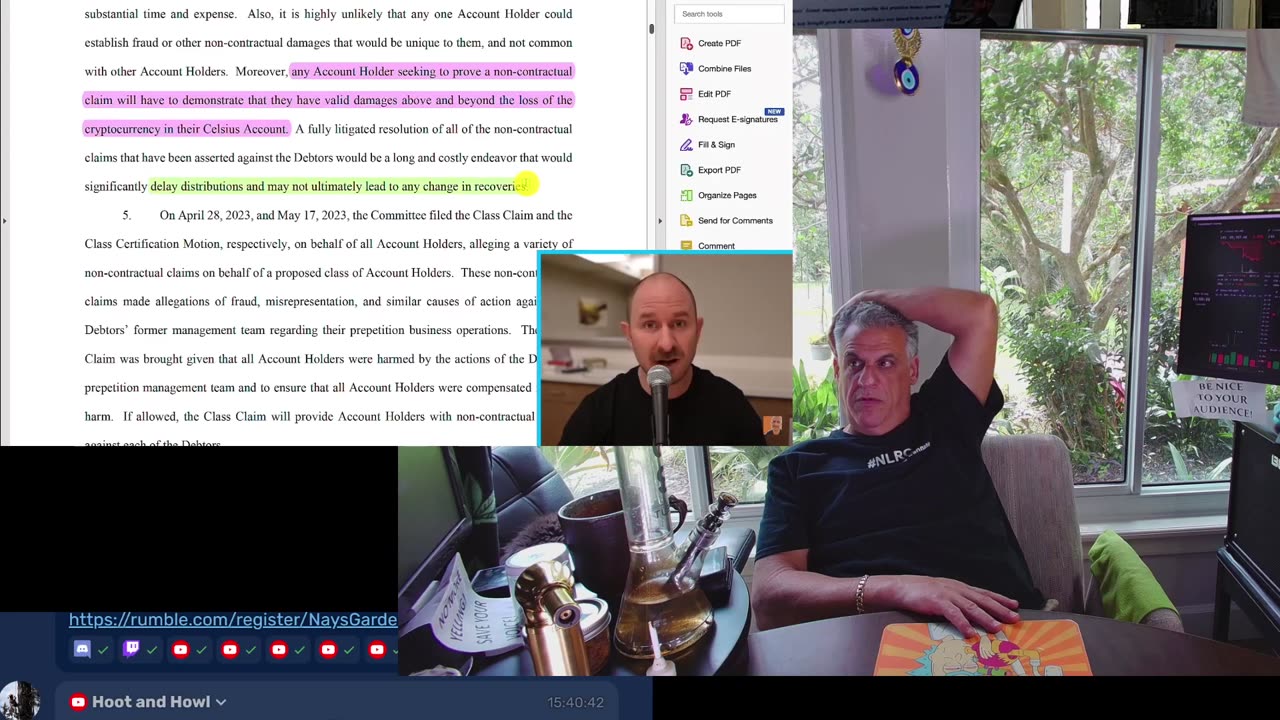Collapse the tools pane with the arrow
1280x720 pixels.
[x=659, y=220]
